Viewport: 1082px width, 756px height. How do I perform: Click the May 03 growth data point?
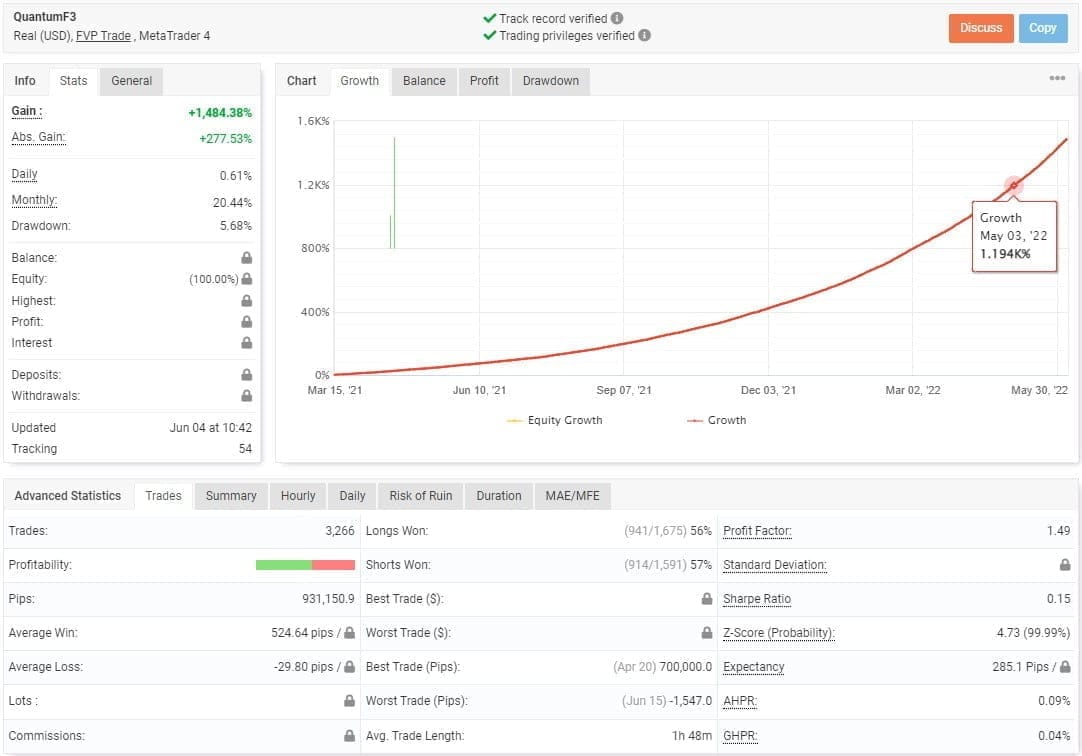[1013, 185]
